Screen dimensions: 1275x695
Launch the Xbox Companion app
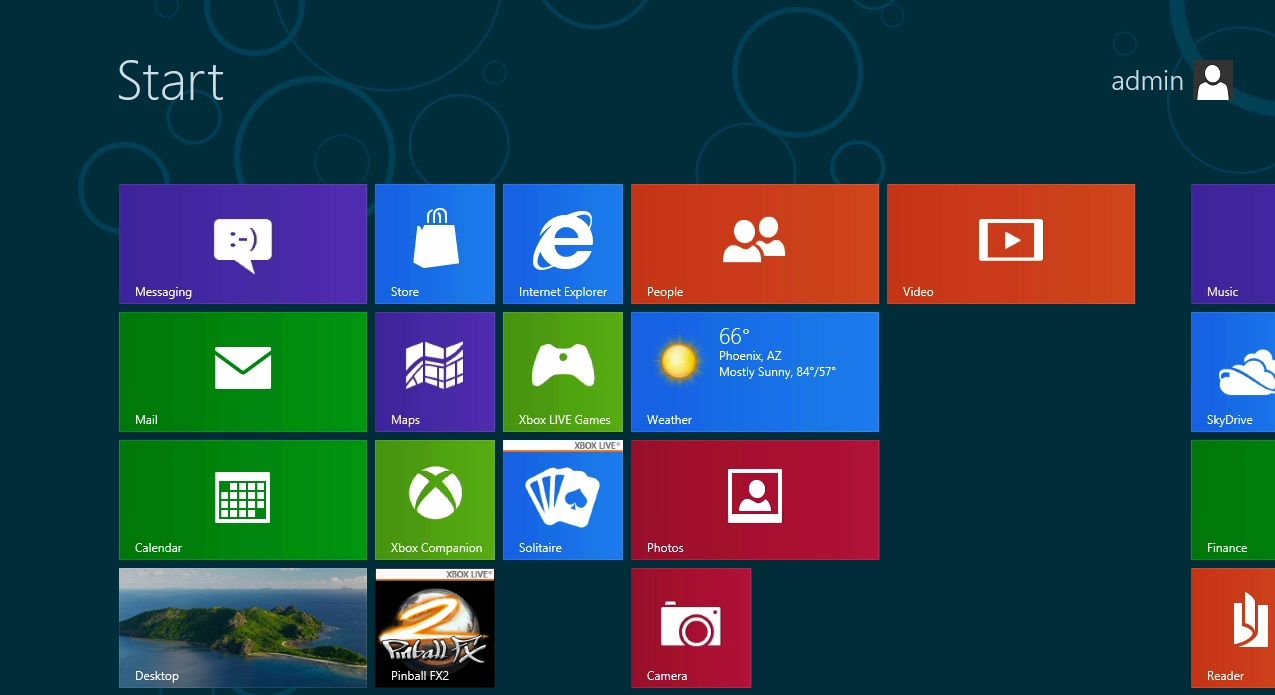tap(435, 499)
